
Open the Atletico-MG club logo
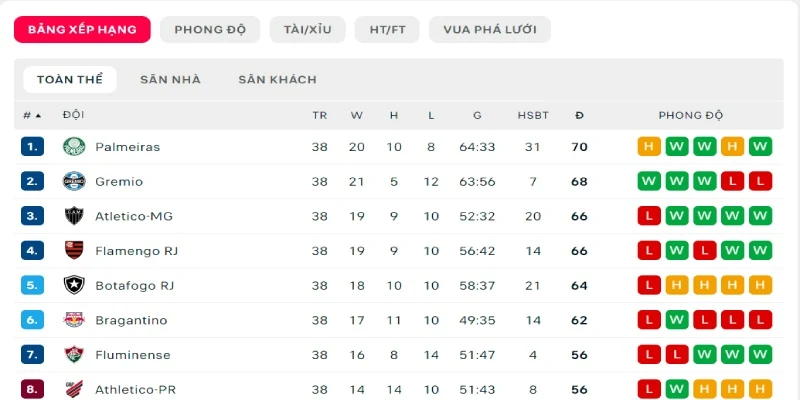point(74,216)
